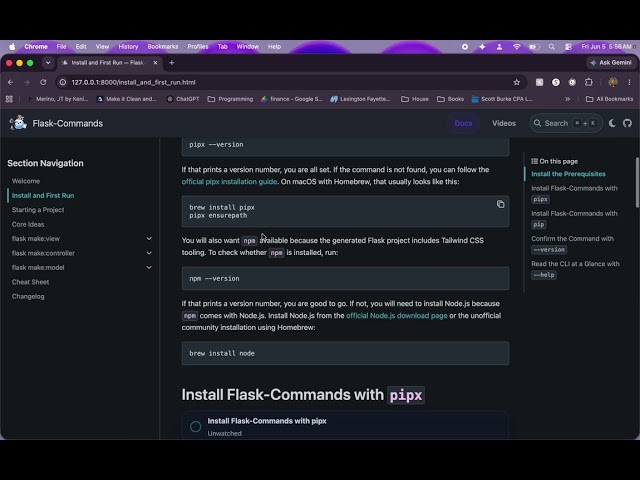Follow the official pipx installation guide link
The image size is (640, 480).
[229, 182]
